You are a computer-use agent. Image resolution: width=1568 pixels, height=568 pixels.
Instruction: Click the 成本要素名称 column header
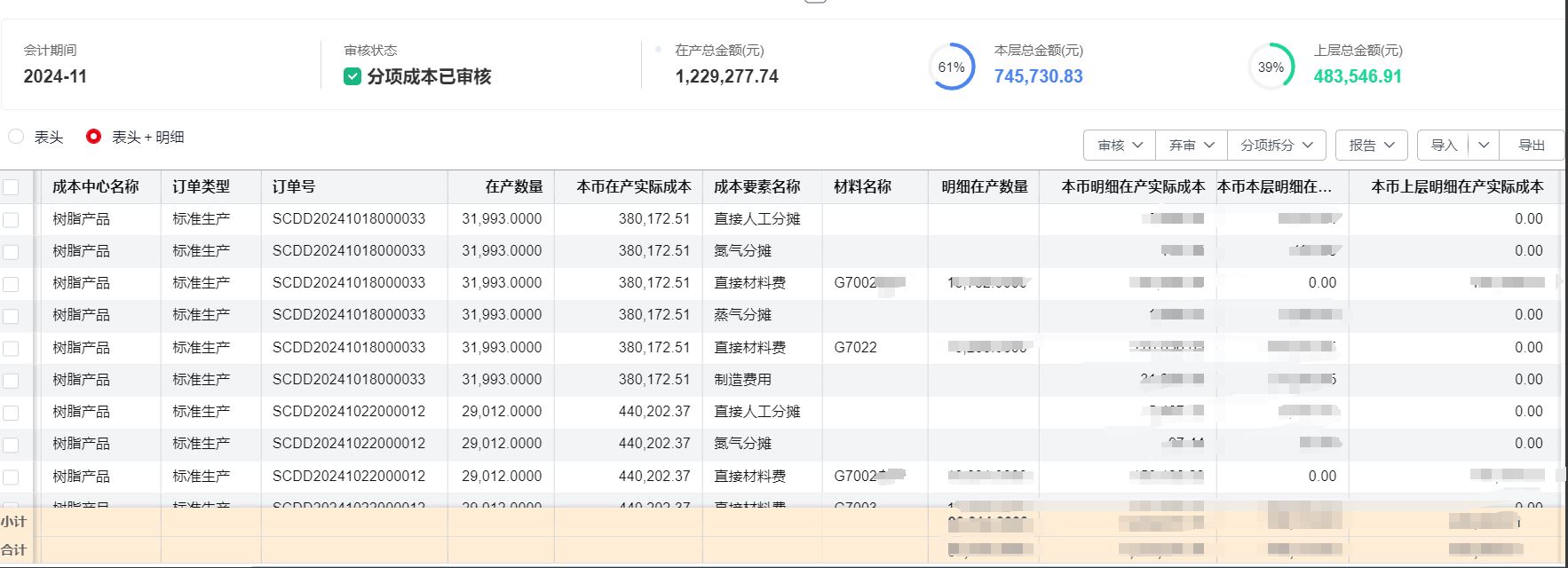pyautogui.click(x=756, y=187)
